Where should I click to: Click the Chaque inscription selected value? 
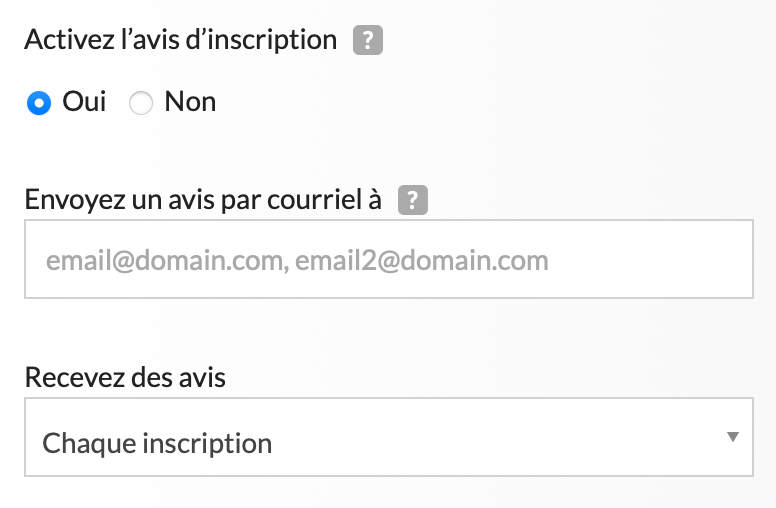tap(157, 443)
